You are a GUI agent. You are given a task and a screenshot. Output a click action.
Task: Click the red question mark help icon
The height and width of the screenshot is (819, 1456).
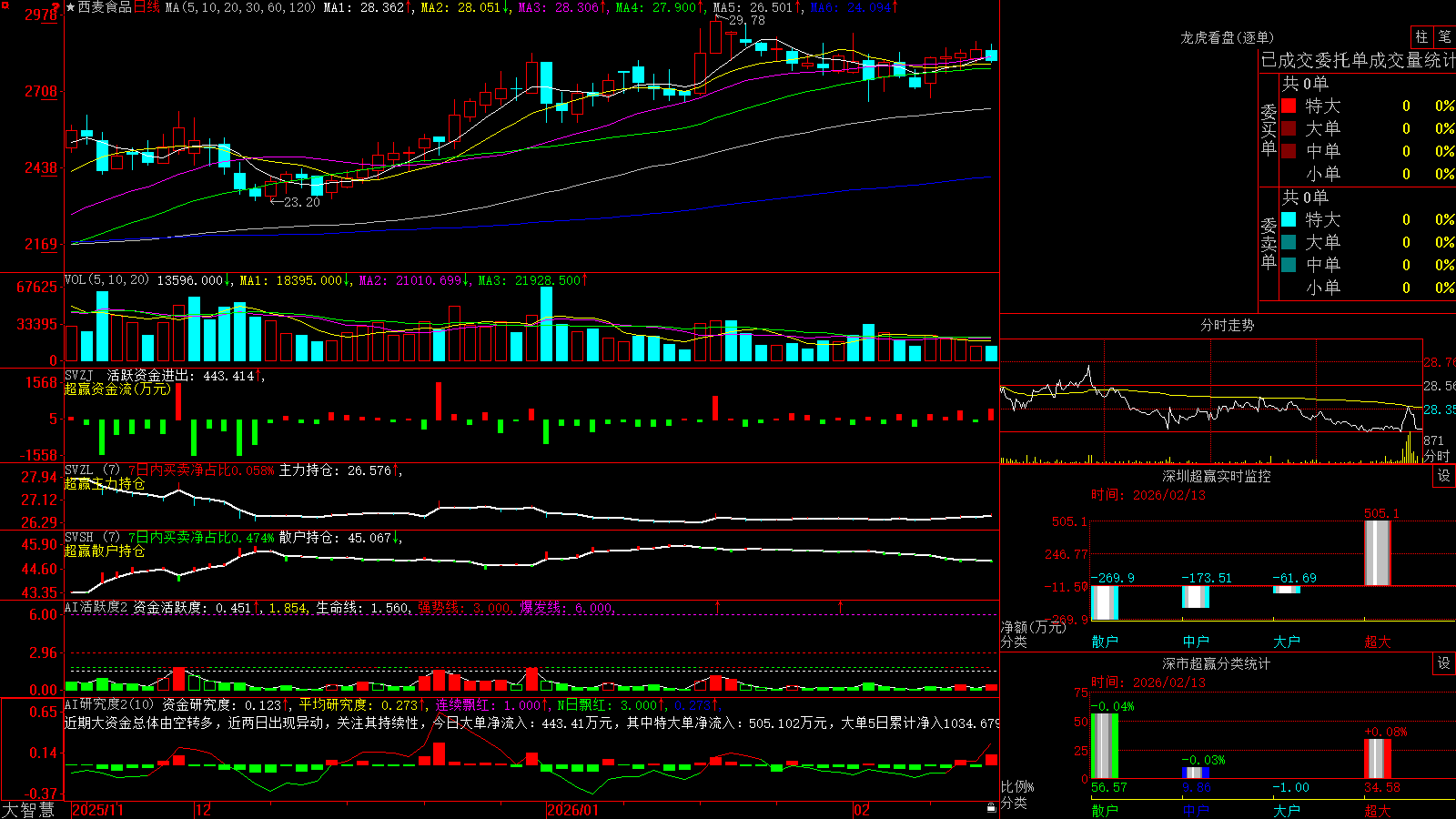(56, 7)
